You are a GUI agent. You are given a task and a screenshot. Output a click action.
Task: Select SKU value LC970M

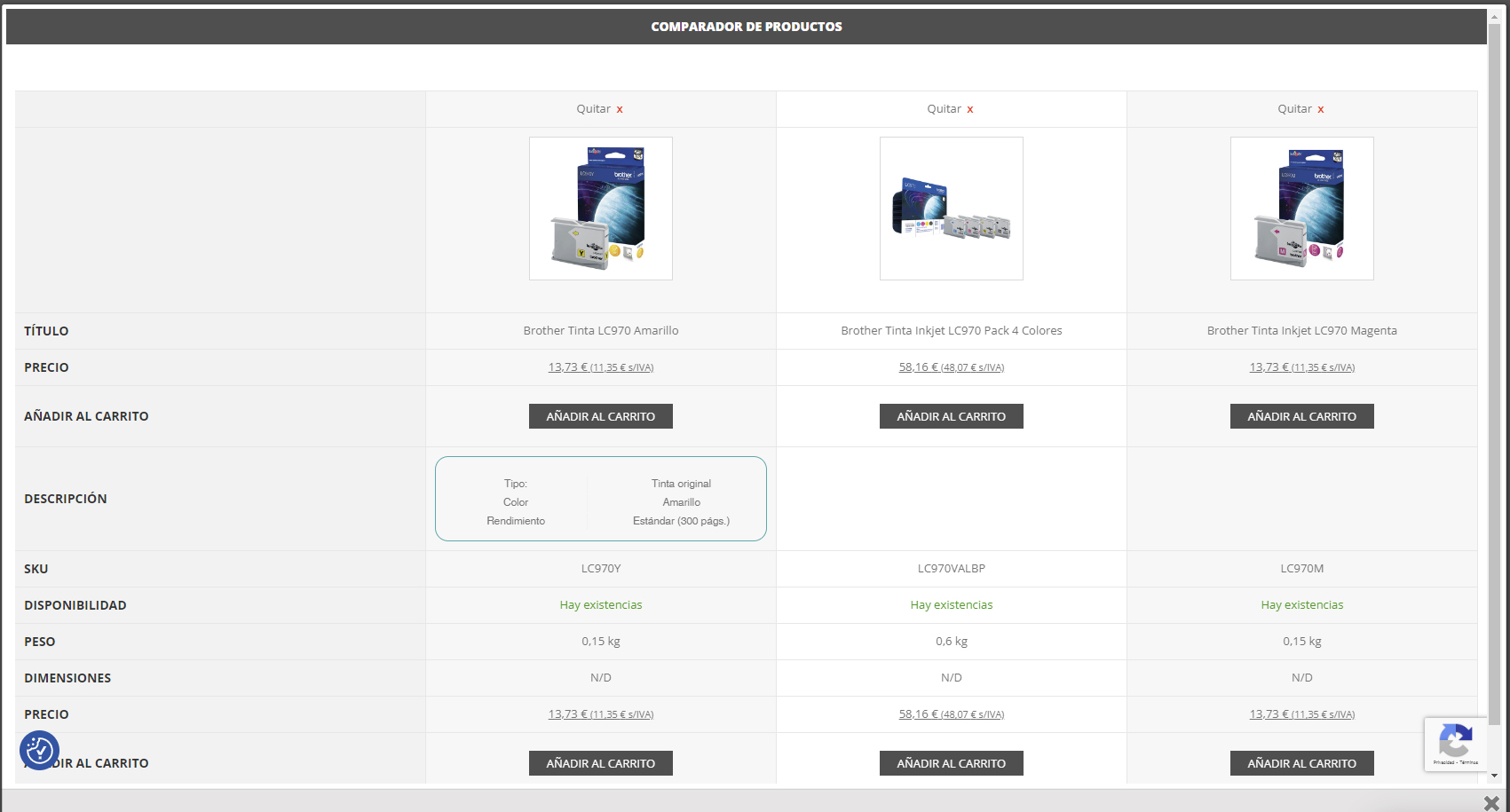tap(1302, 569)
